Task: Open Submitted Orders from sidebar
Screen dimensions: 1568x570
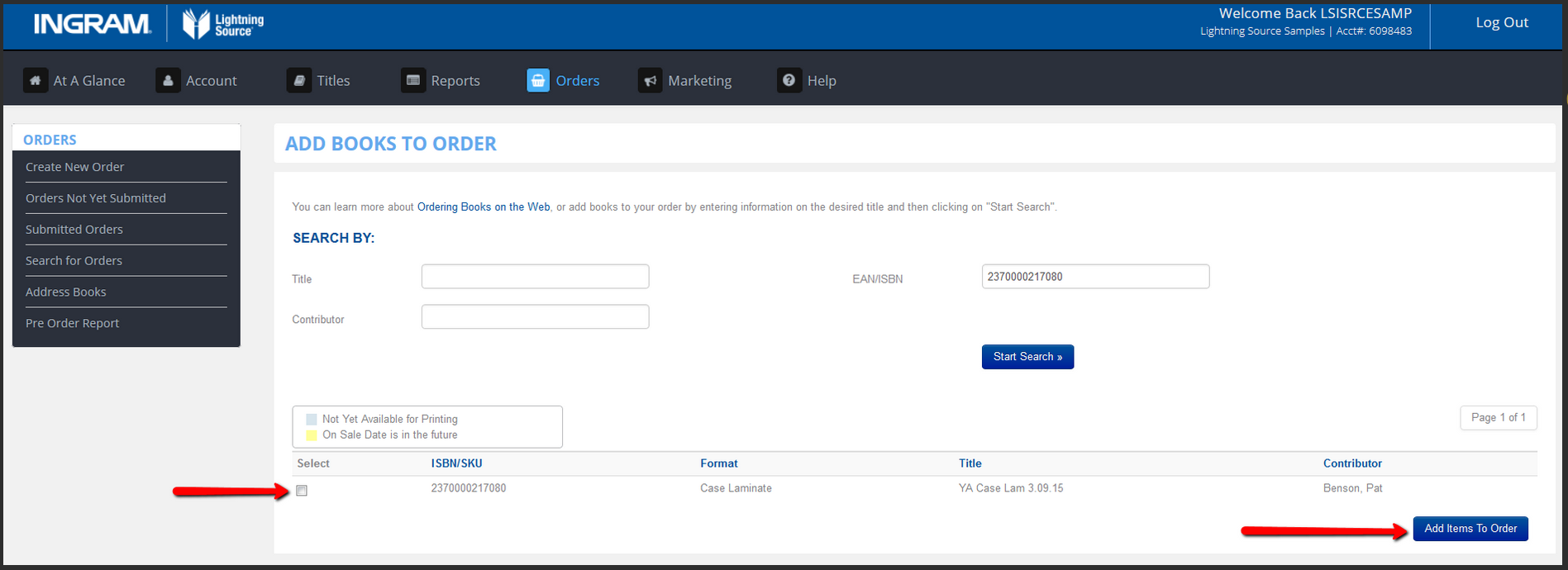Action: [x=74, y=230]
